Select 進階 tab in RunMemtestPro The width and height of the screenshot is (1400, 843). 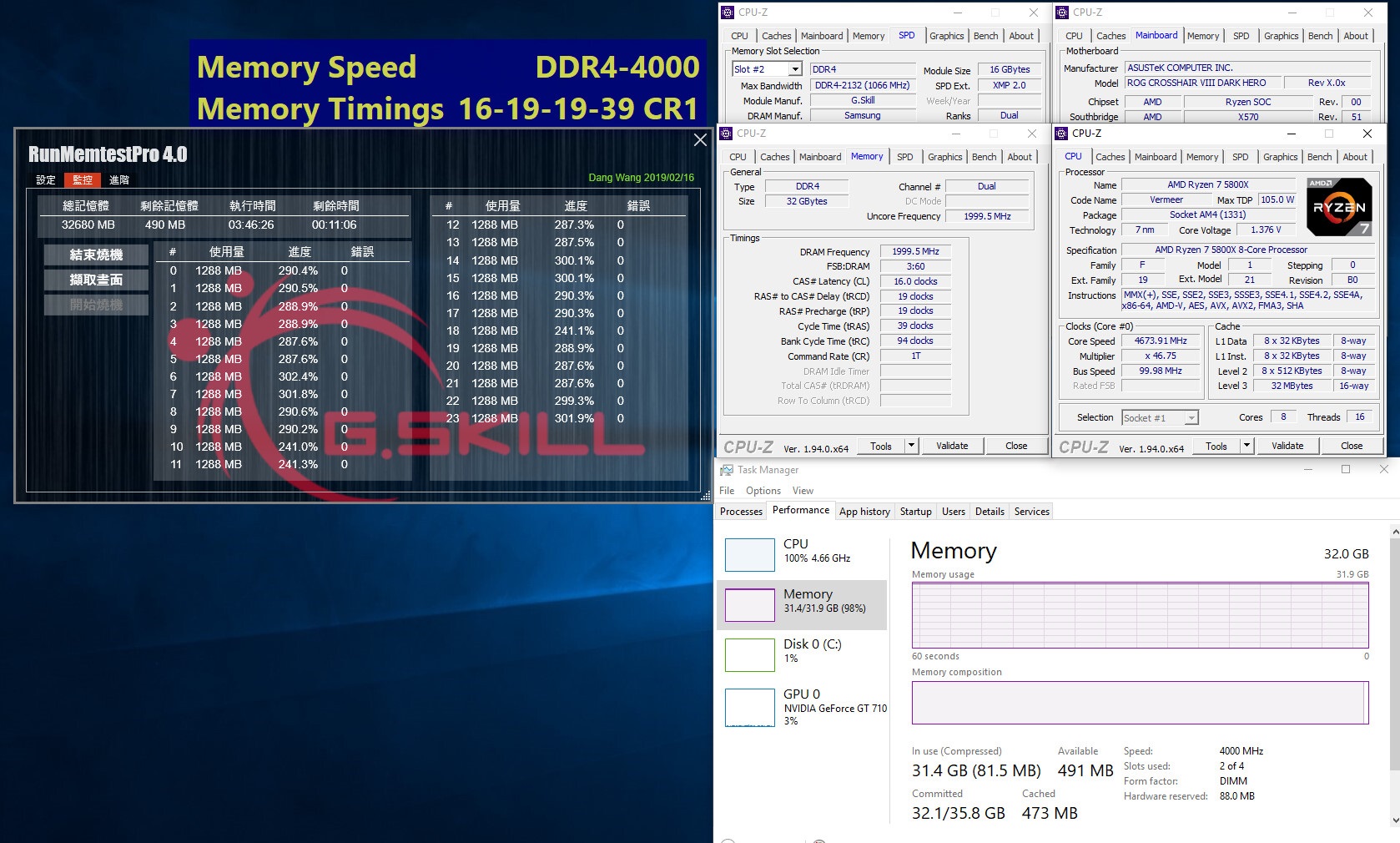(119, 179)
